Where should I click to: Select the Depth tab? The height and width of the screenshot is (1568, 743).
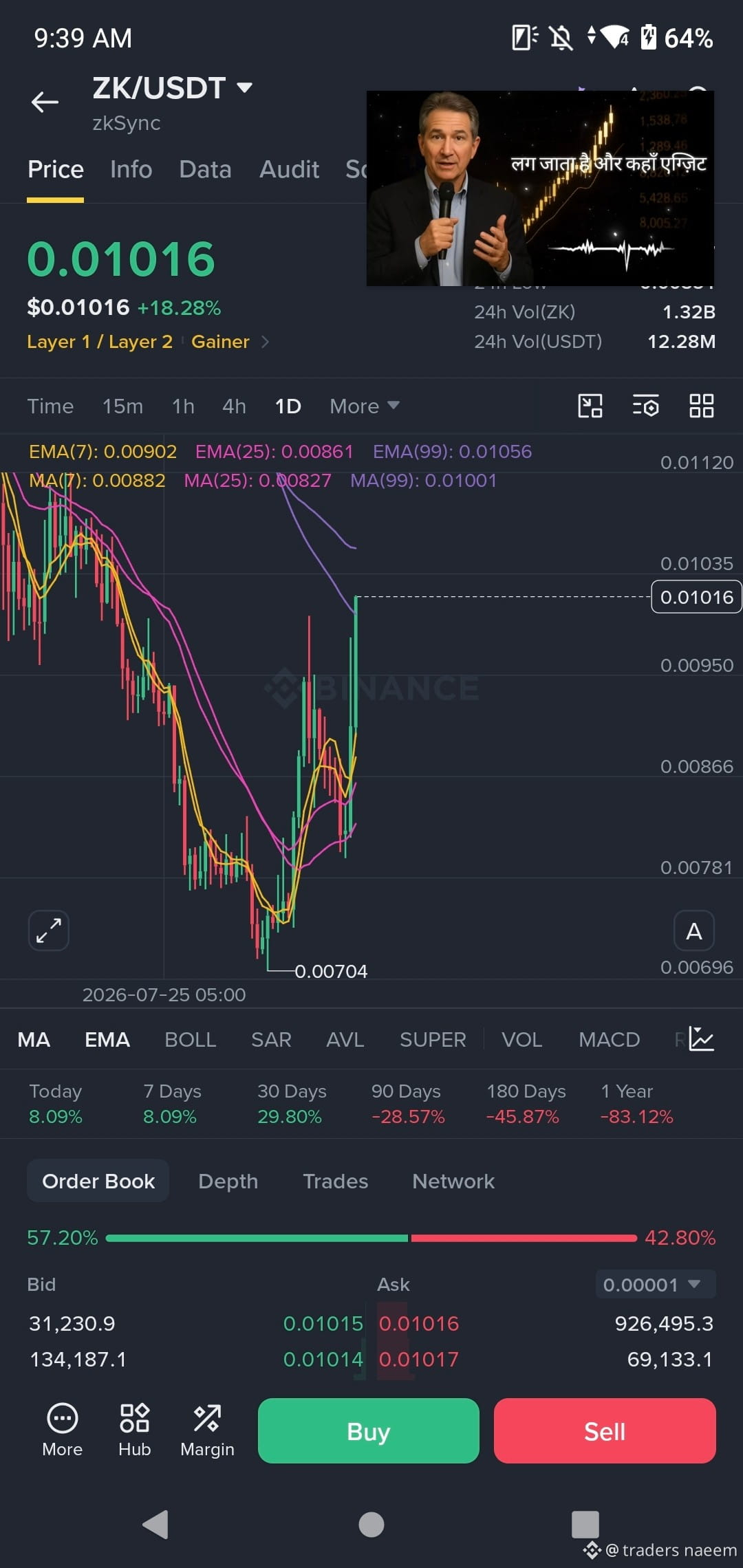tap(228, 1182)
